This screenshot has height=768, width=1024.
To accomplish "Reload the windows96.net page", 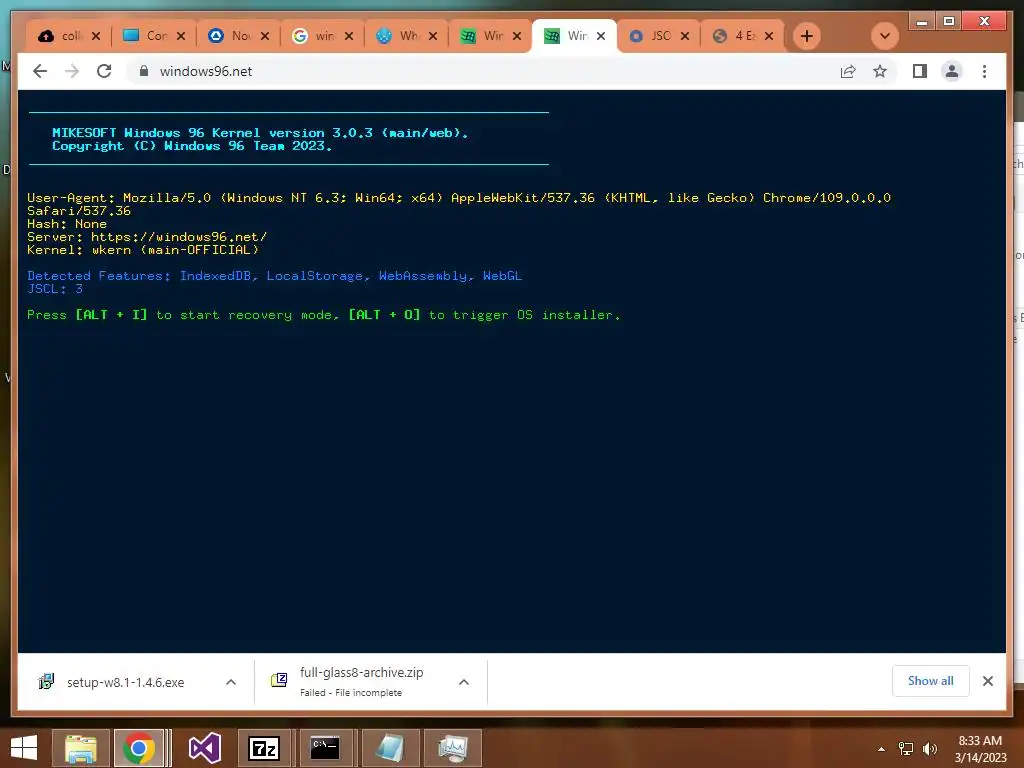I will (104, 71).
